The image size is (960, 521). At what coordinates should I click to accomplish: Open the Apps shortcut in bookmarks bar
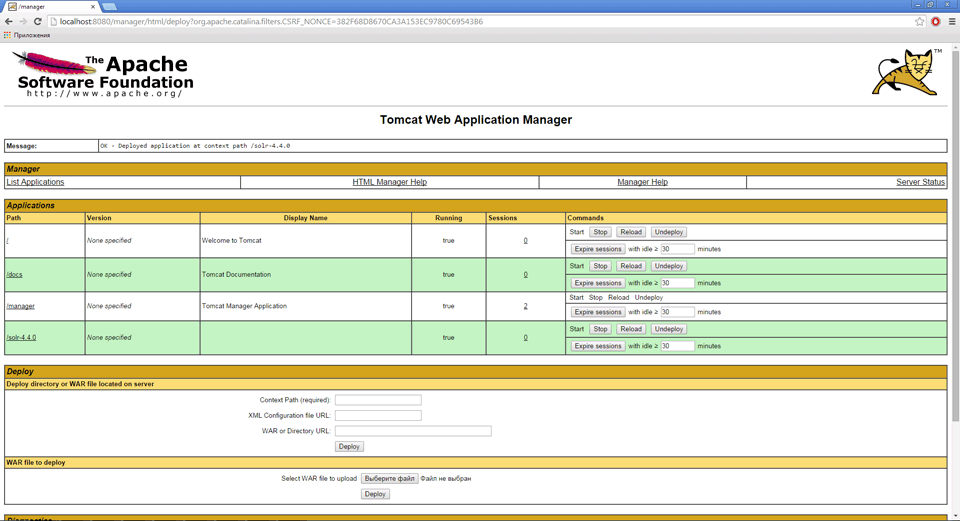27,35
